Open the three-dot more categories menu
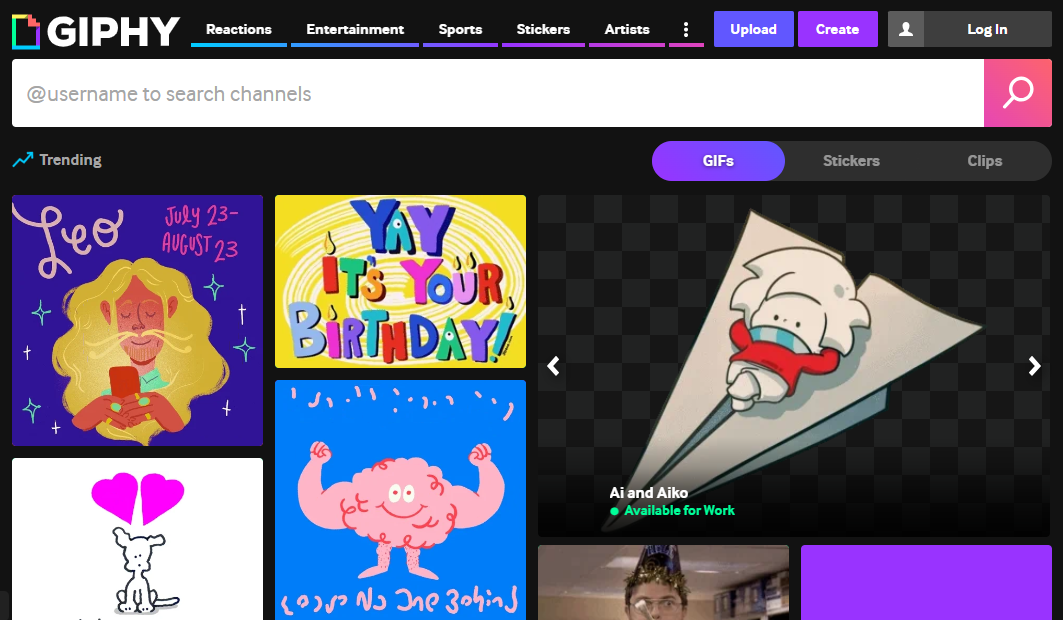1063x620 pixels. coord(685,30)
